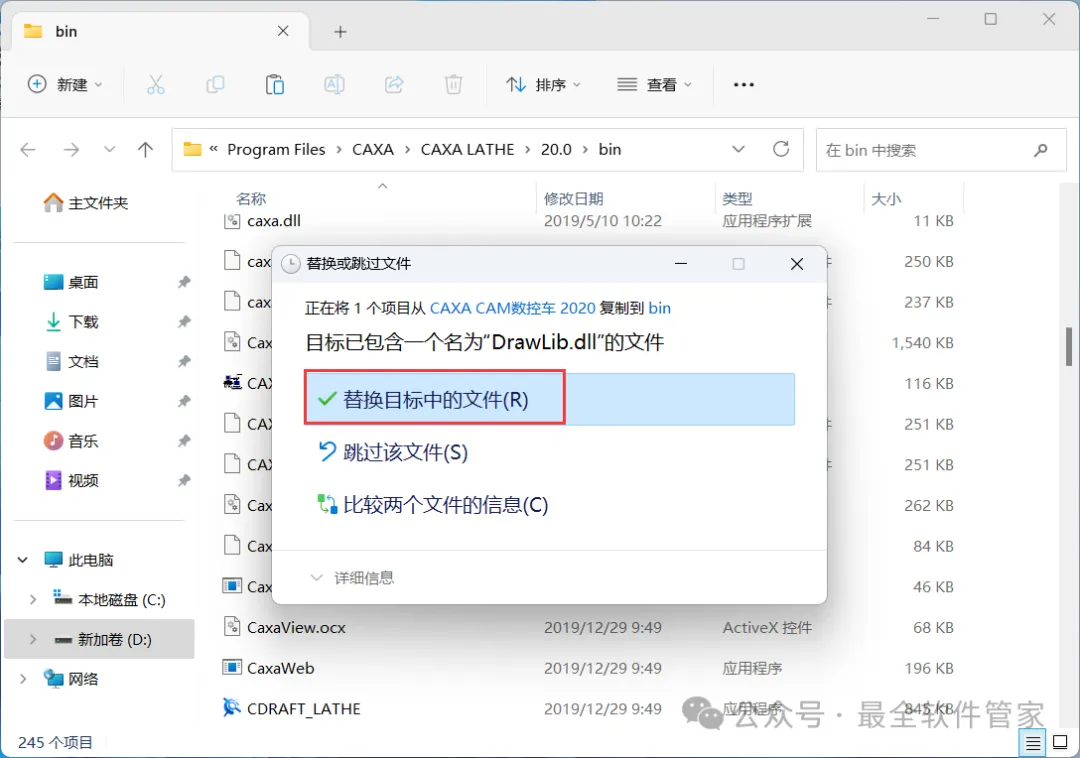1080x758 pixels.
Task: Click CAXA CAM数控车 2020 source link
Action: pyautogui.click(x=512, y=308)
